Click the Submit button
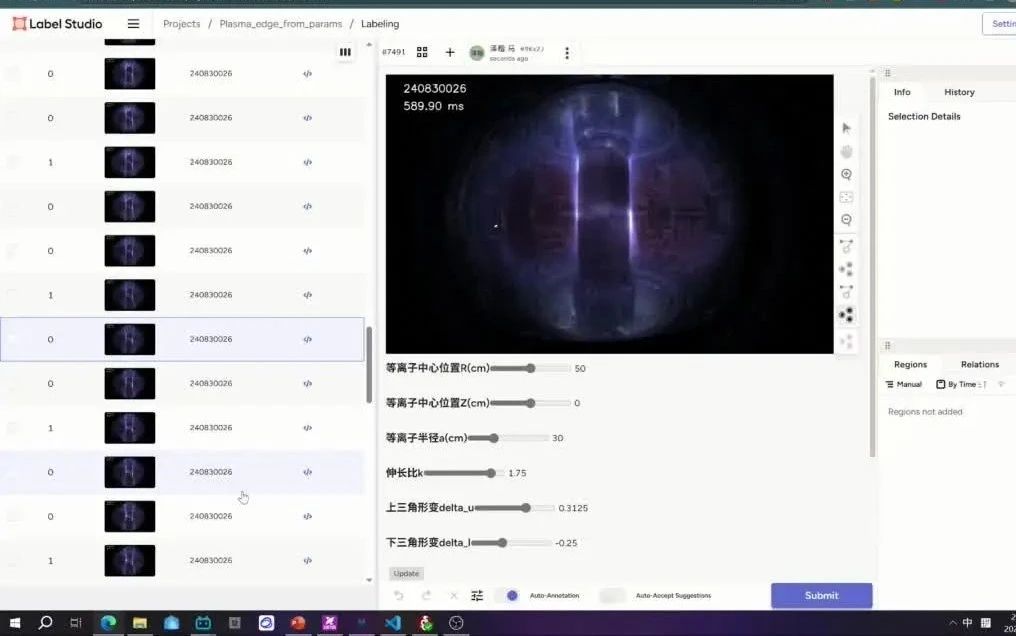 pos(822,596)
